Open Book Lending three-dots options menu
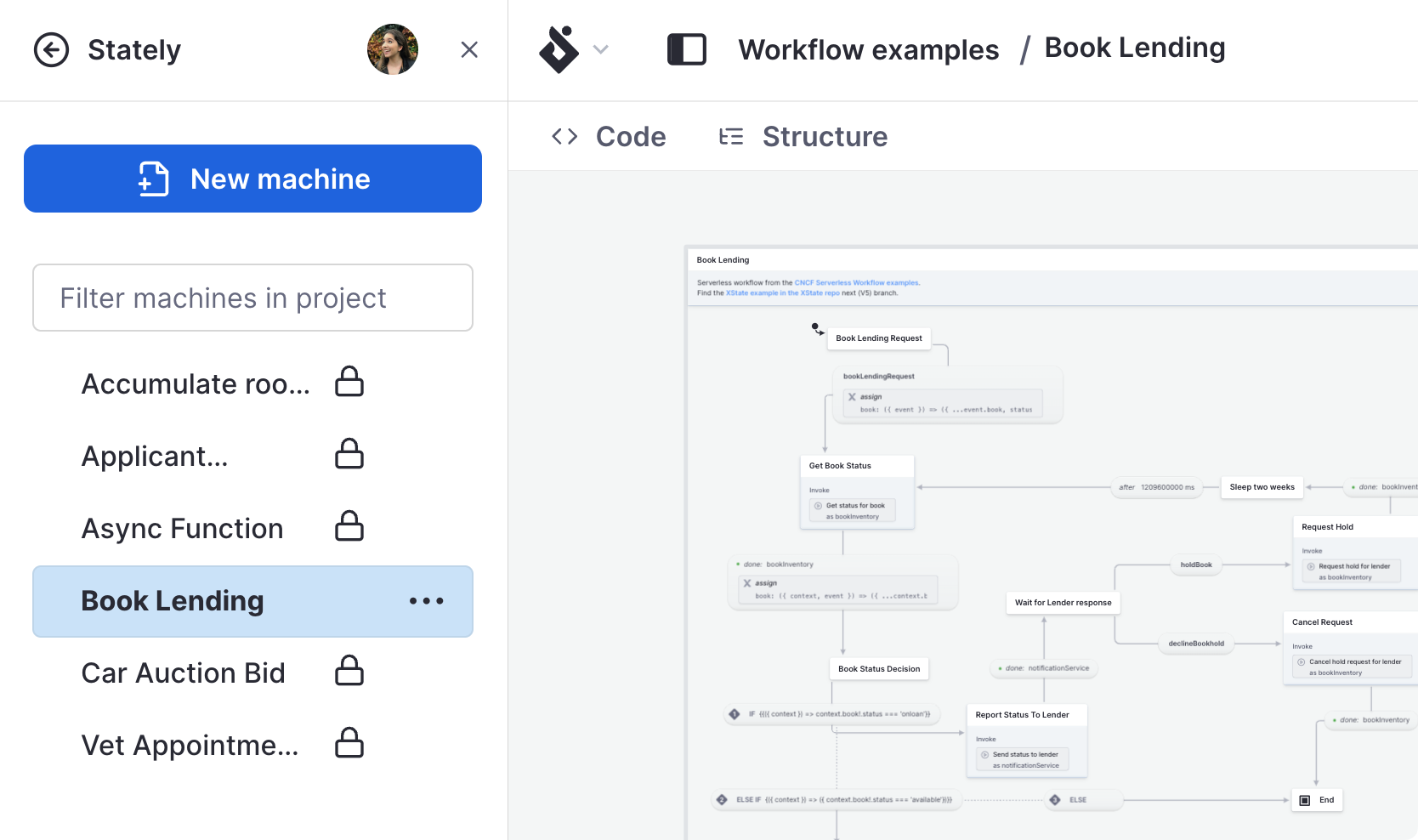The height and width of the screenshot is (840, 1418). 426,601
